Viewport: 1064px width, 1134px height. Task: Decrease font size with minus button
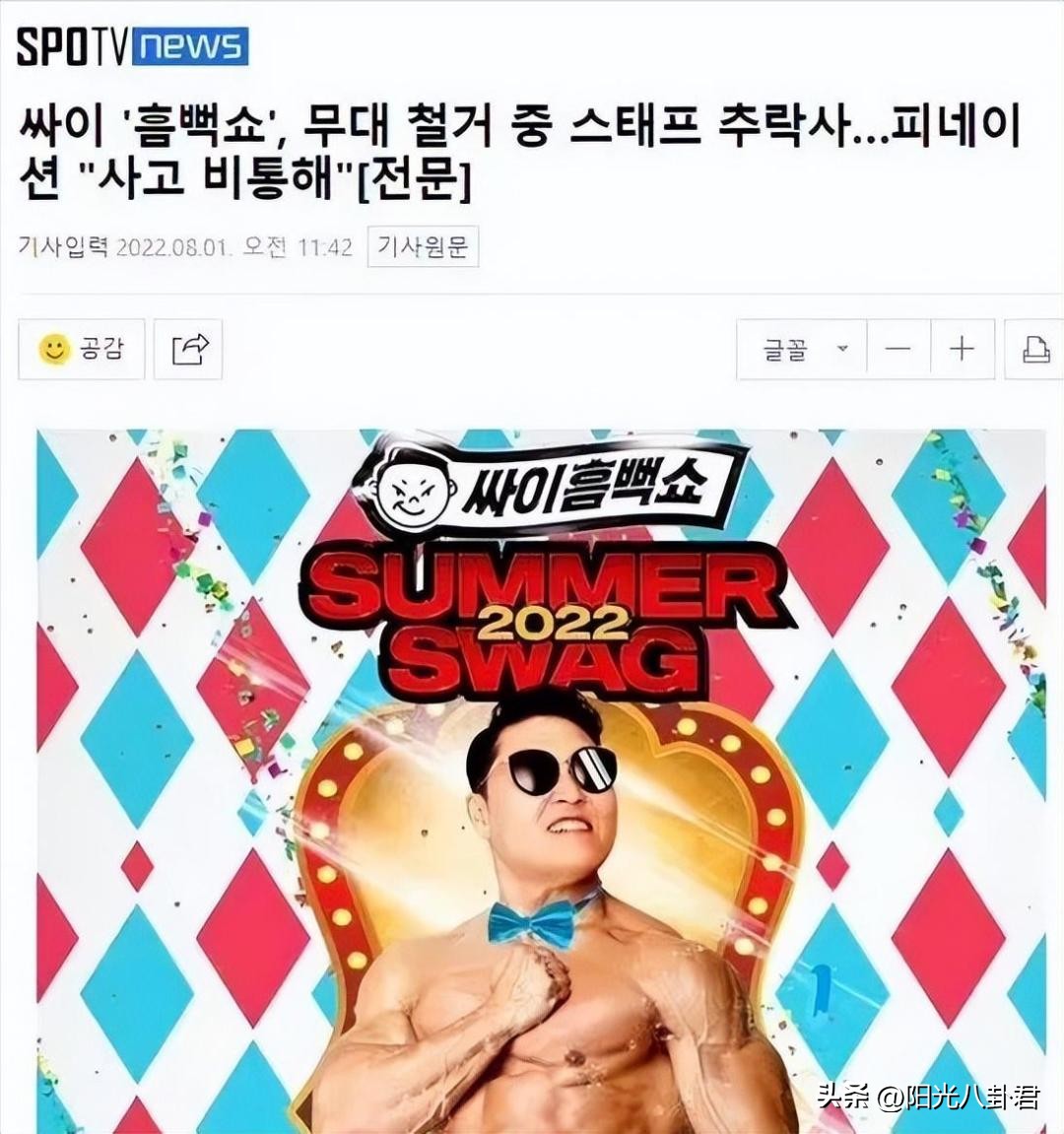(898, 350)
